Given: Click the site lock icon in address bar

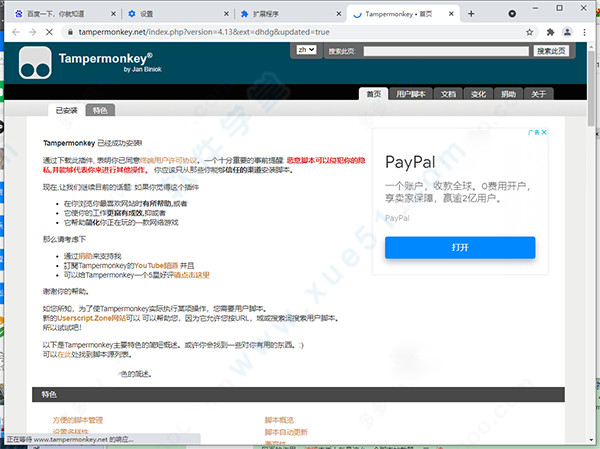Looking at the screenshot, I should click(x=70, y=32).
